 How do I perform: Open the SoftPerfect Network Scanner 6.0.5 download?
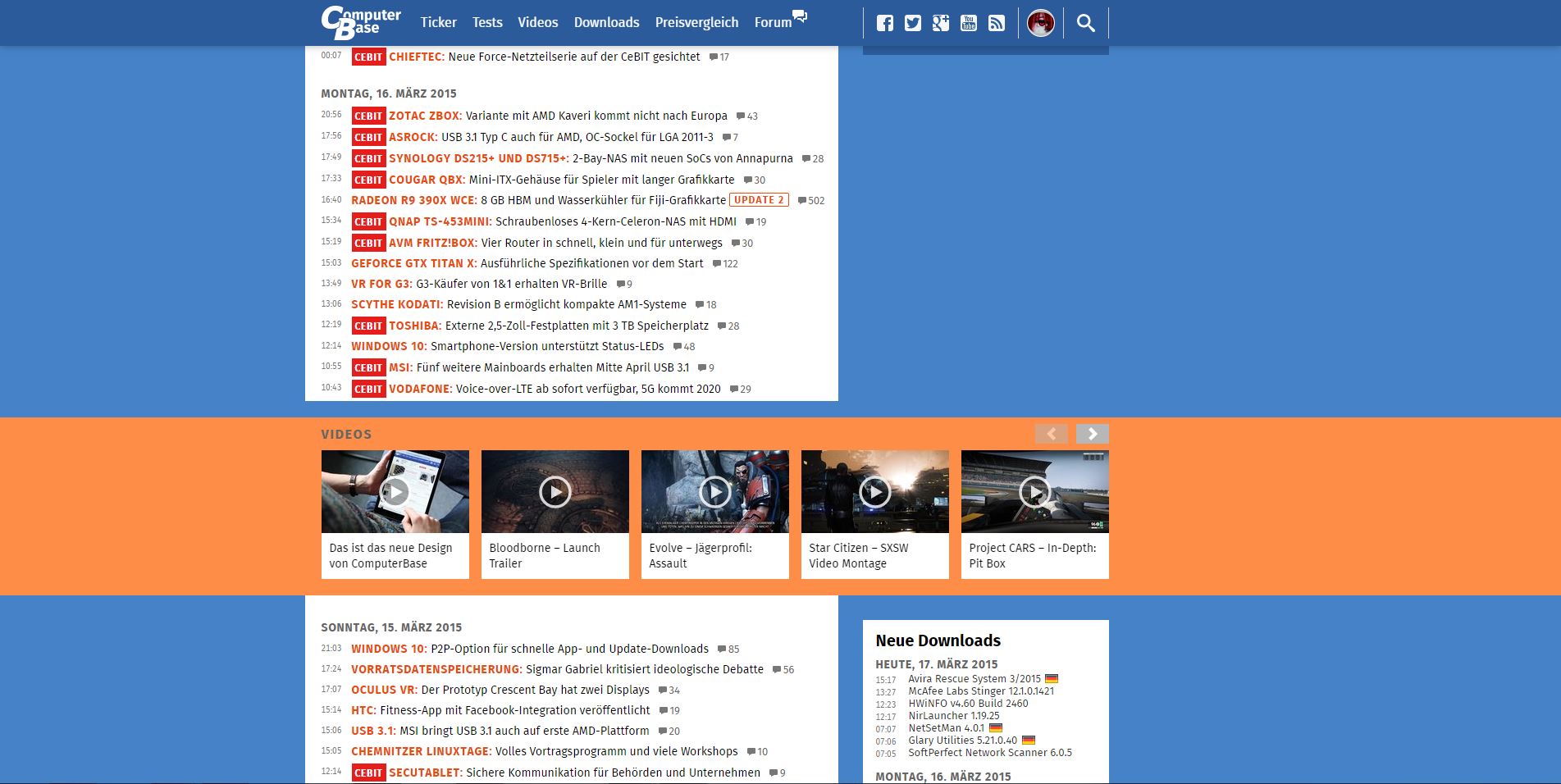pyautogui.click(x=990, y=753)
